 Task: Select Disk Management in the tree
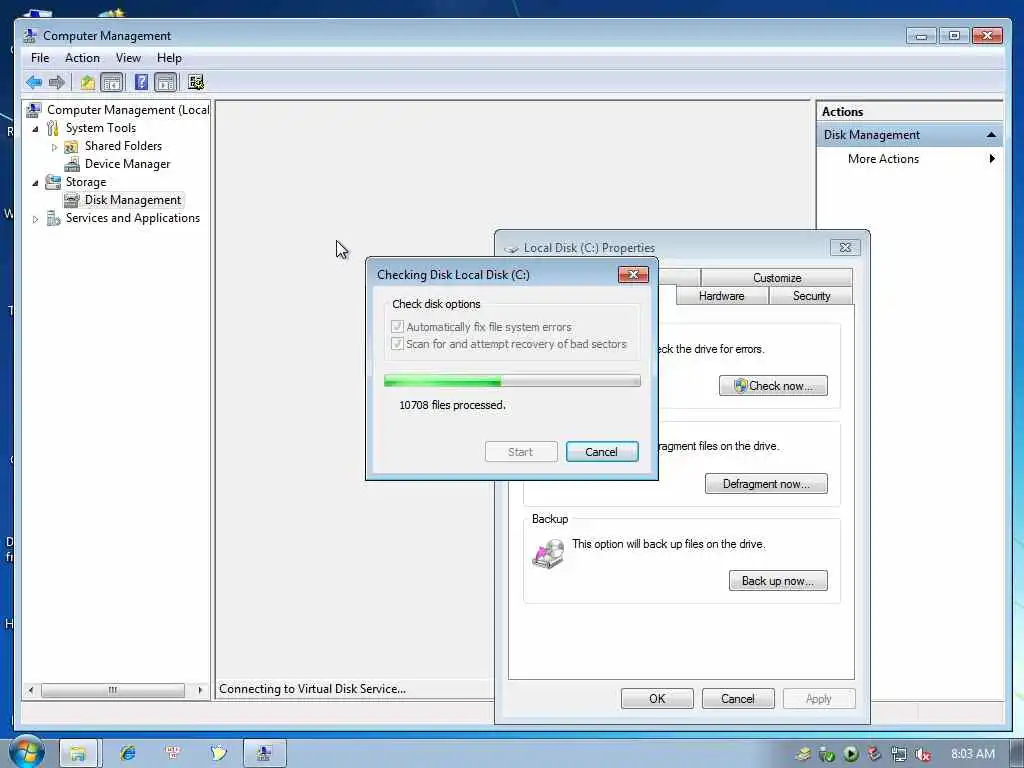tap(133, 200)
